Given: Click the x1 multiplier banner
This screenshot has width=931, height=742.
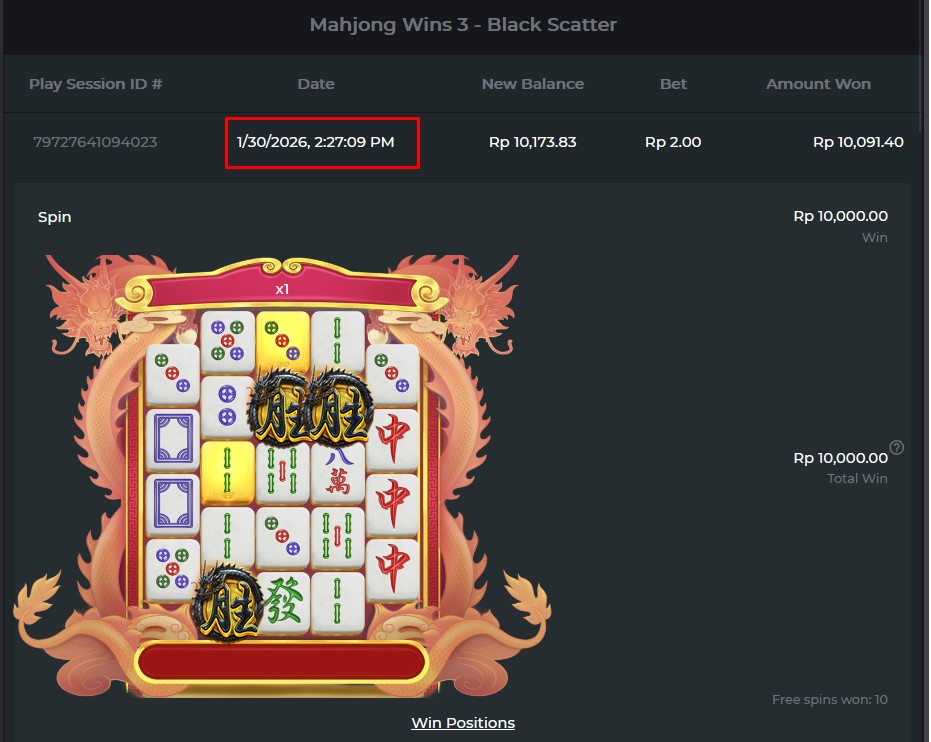Looking at the screenshot, I should [282, 289].
